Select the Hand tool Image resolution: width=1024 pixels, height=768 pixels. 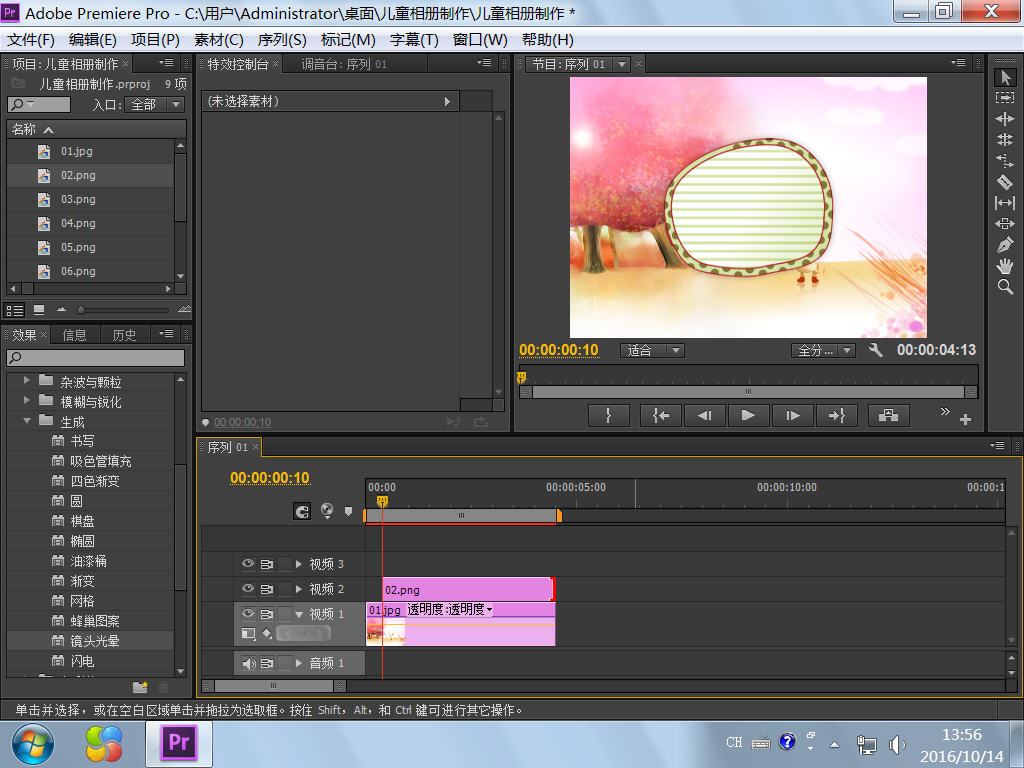click(x=1004, y=266)
